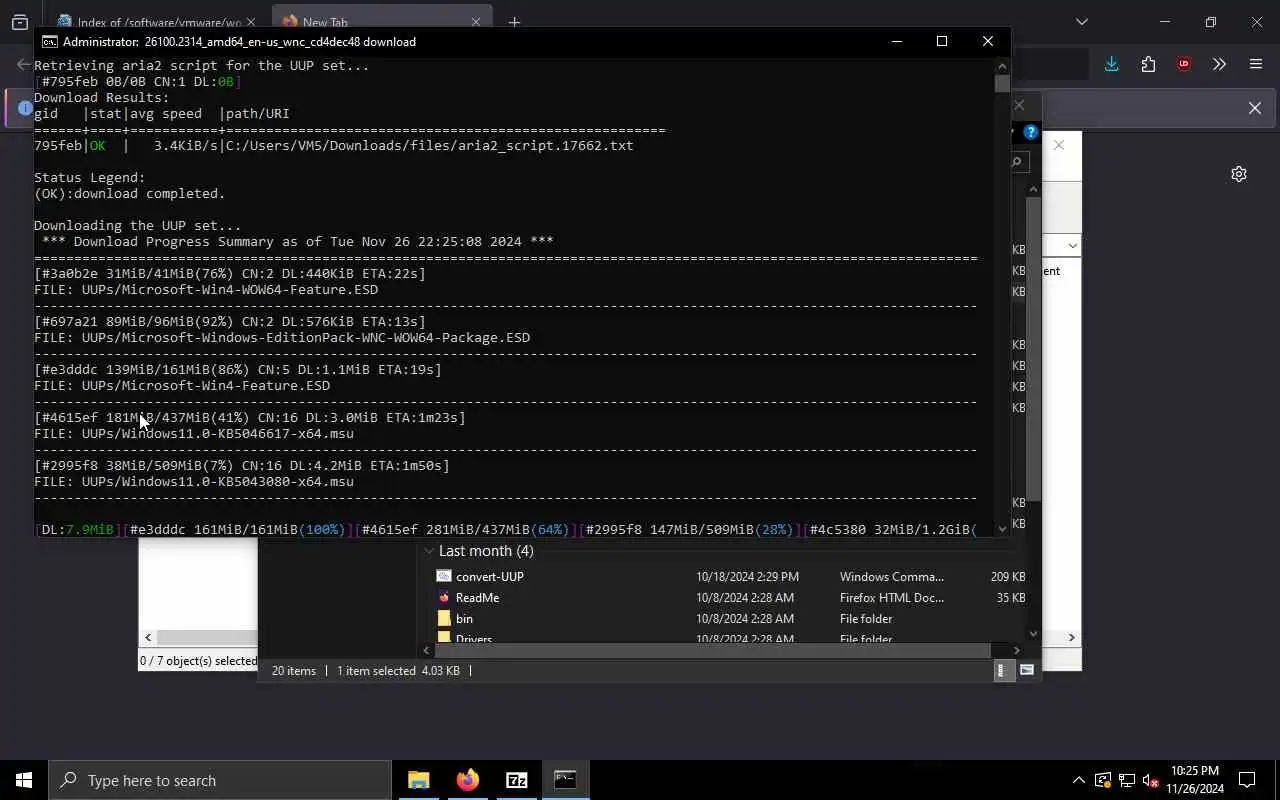Expand the Firefox list all tabs dropdown

1081,22
